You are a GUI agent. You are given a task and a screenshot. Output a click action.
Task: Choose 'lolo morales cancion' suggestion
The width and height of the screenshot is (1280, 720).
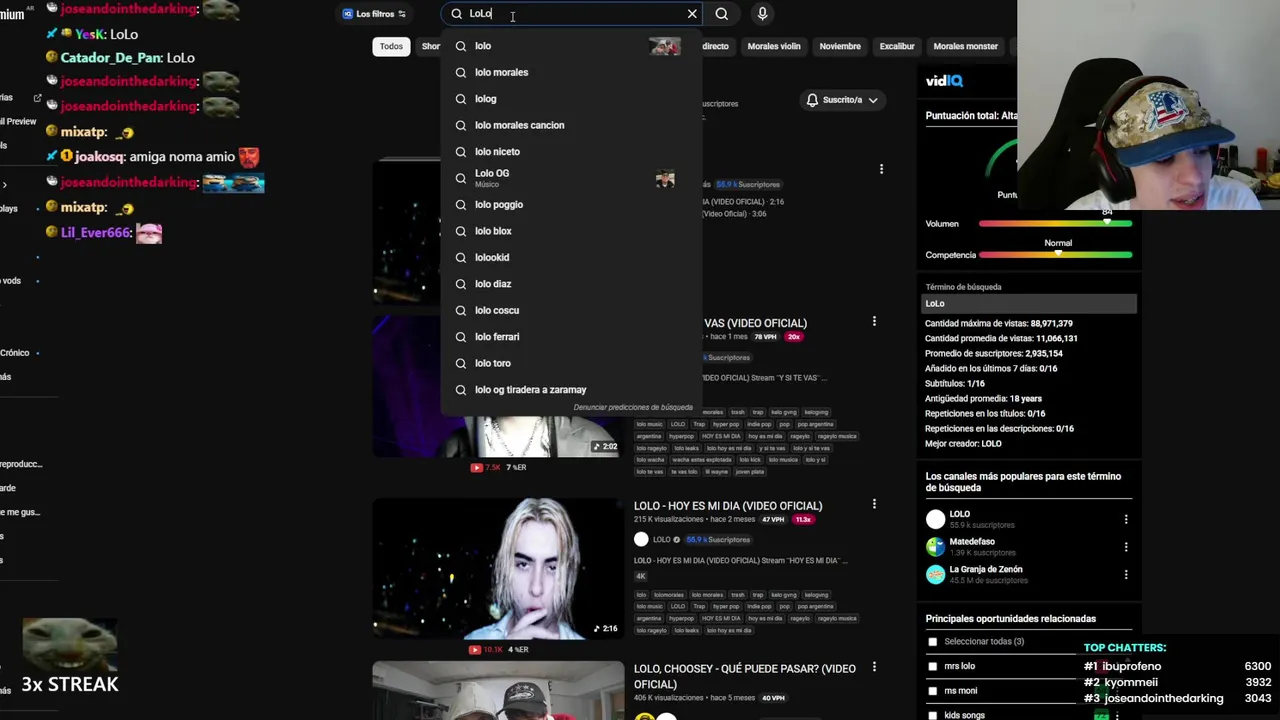tap(571, 125)
